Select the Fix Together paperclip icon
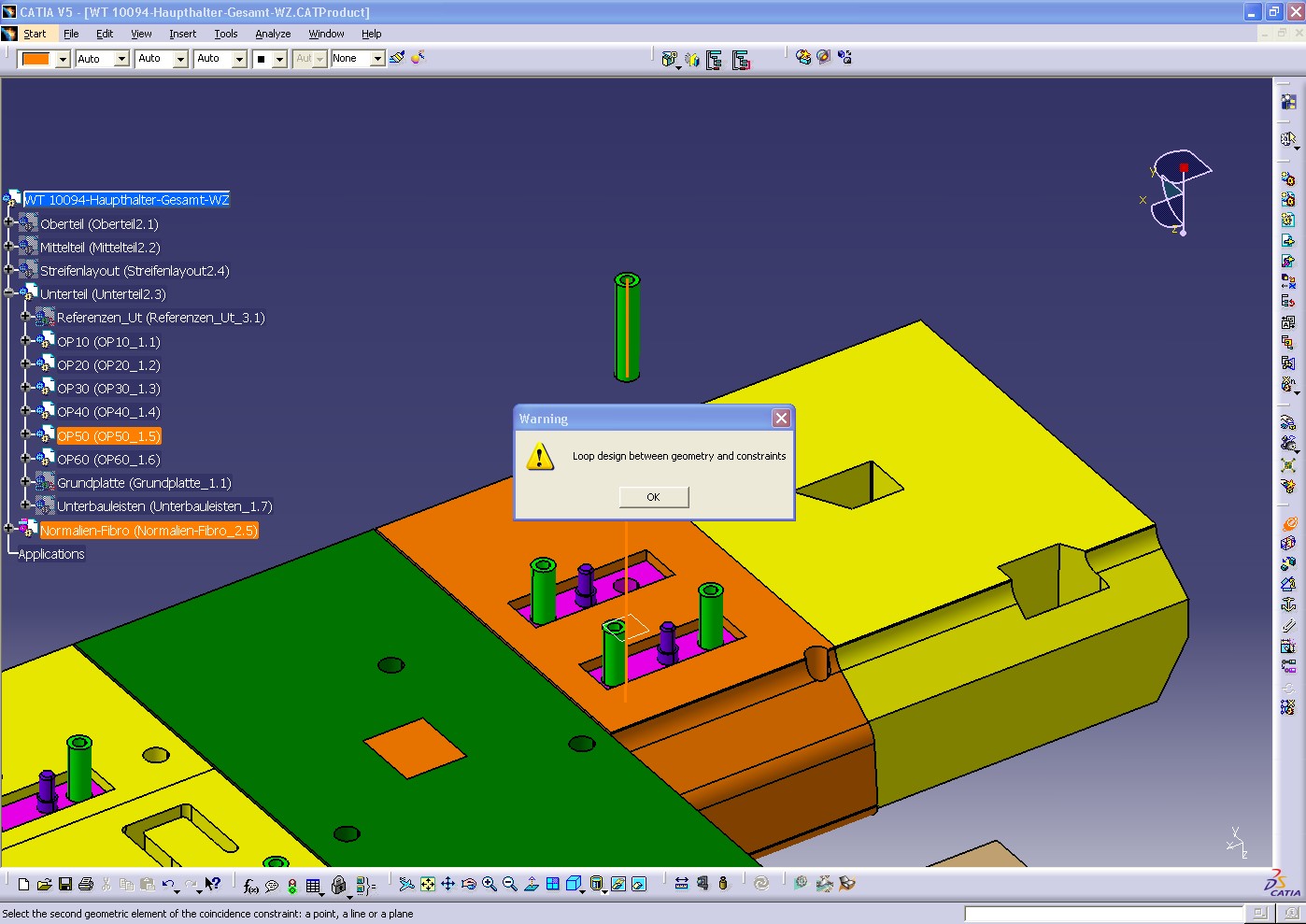This screenshot has width=1306, height=924. [1288, 626]
